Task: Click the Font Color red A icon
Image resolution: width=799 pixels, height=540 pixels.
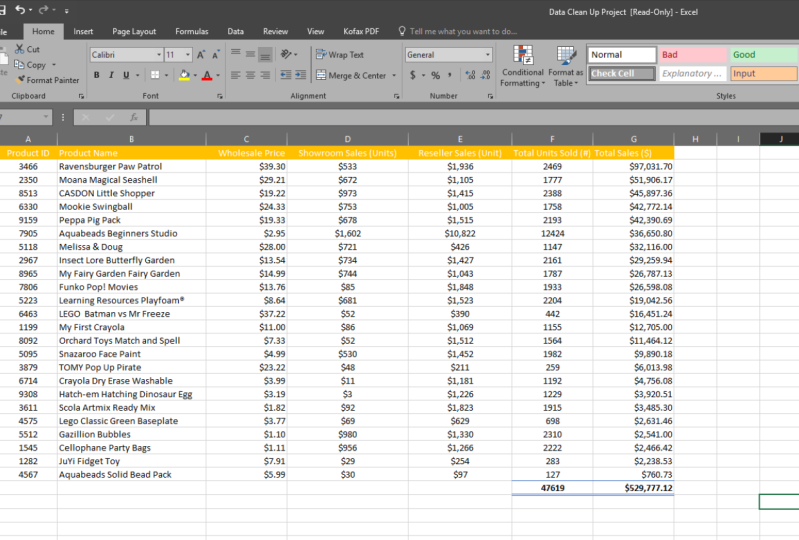Action: 207,75
